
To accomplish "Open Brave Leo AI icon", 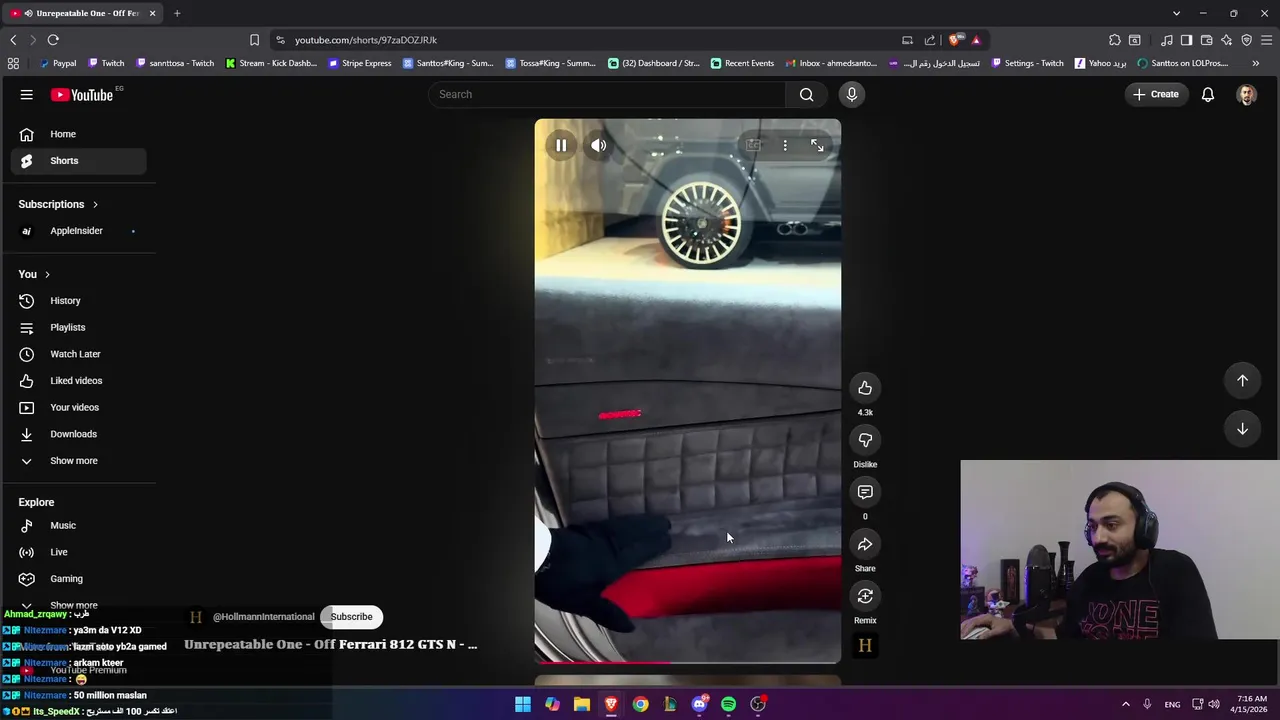I will tap(1226, 40).
